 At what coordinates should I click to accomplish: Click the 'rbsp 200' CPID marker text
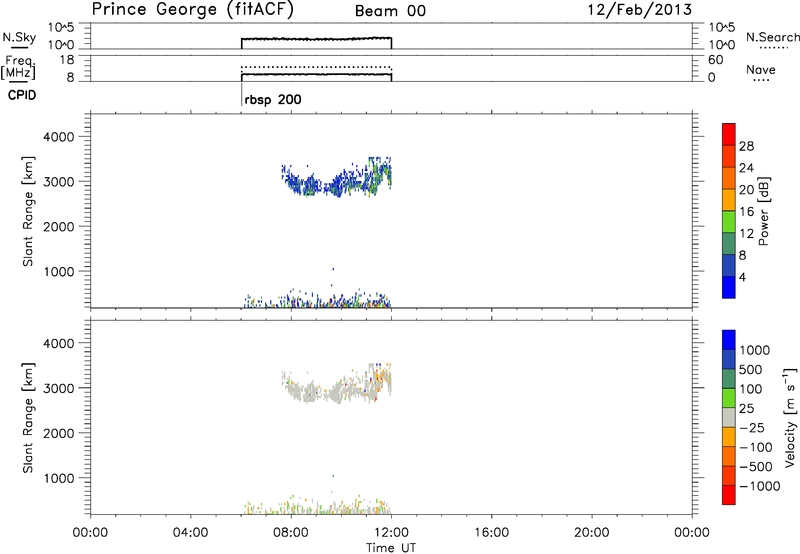click(x=273, y=99)
